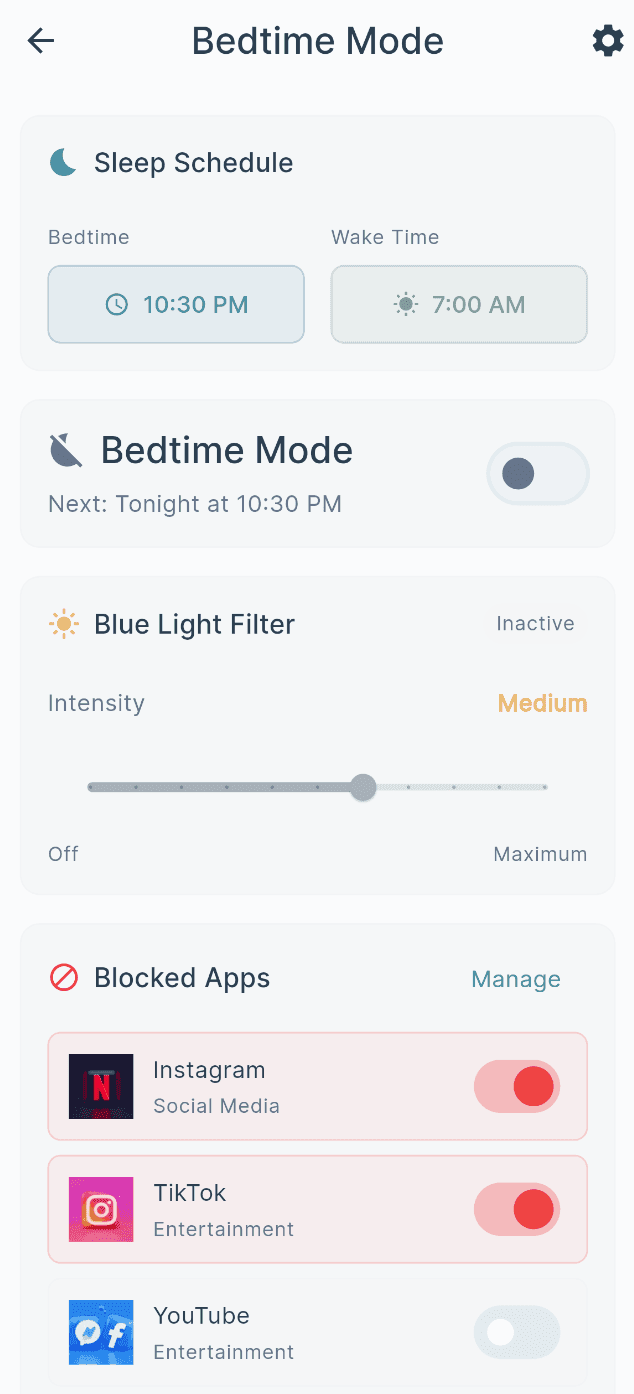Open Manage for Blocked Apps
Viewport: 634px width, 1394px height.
tap(516, 979)
